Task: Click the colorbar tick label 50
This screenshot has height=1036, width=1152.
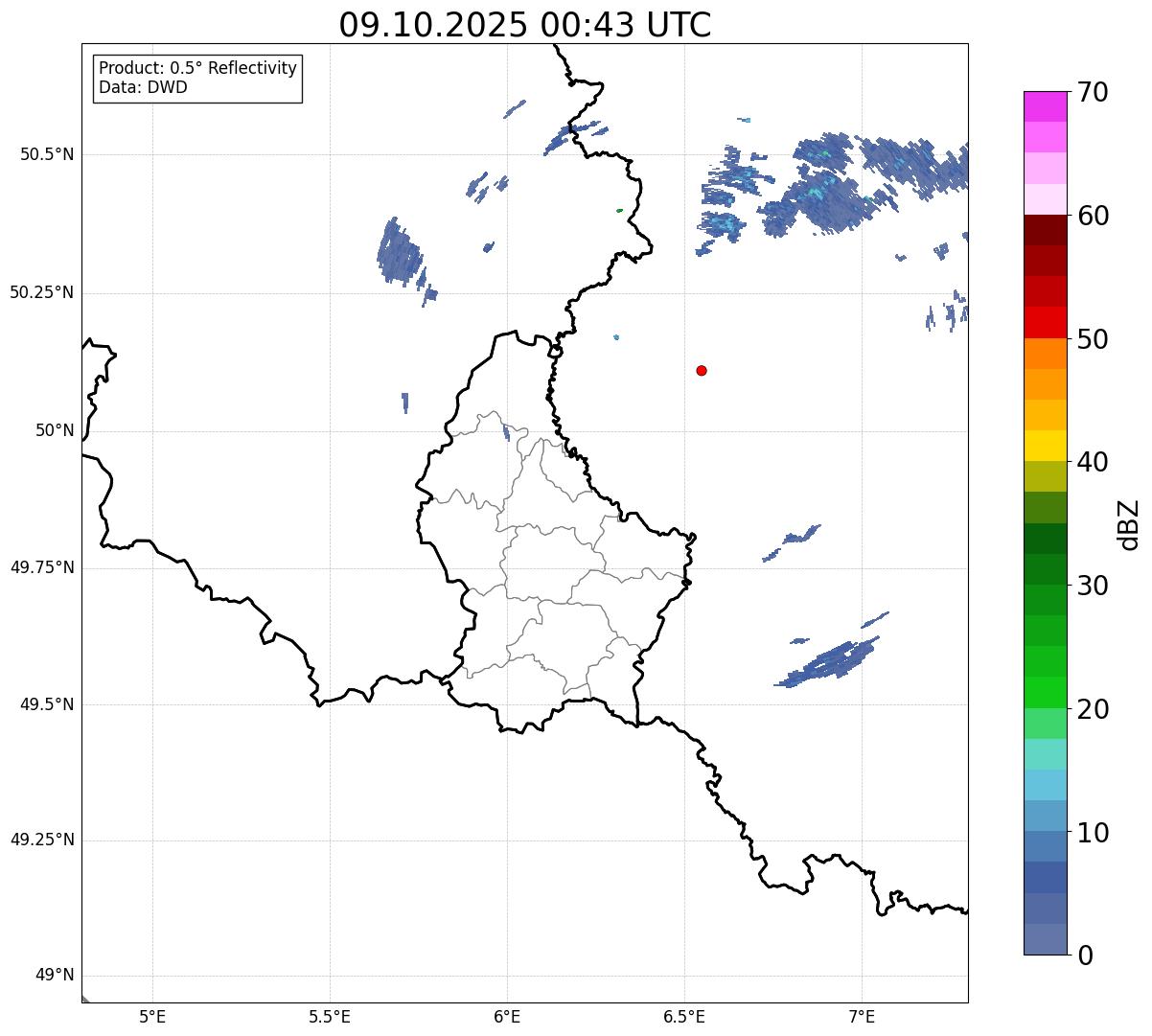Action: point(1093,339)
